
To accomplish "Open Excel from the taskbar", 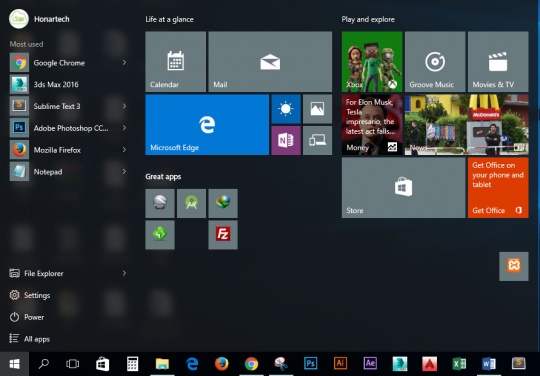I will pos(459,364).
